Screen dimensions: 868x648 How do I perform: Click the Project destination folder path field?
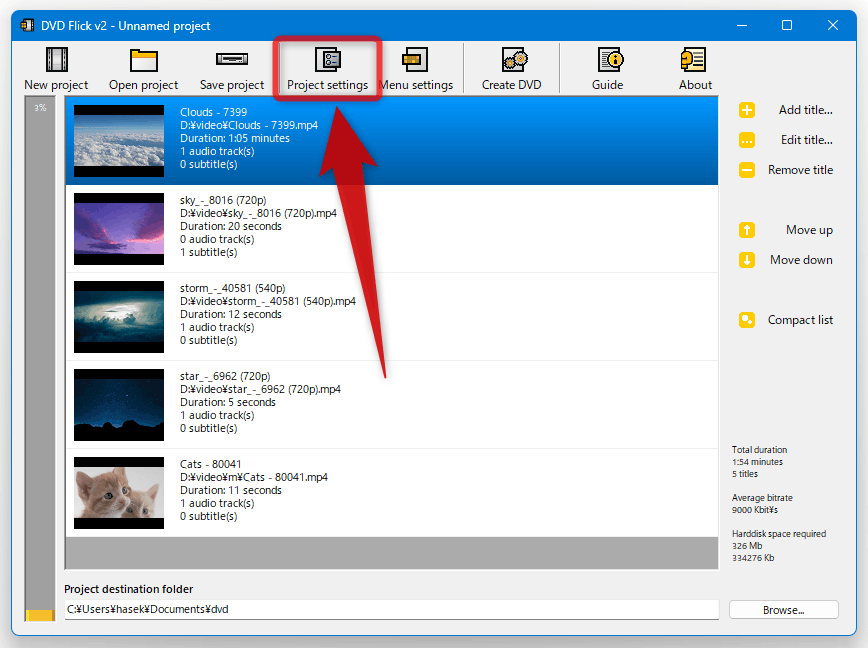tap(391, 609)
